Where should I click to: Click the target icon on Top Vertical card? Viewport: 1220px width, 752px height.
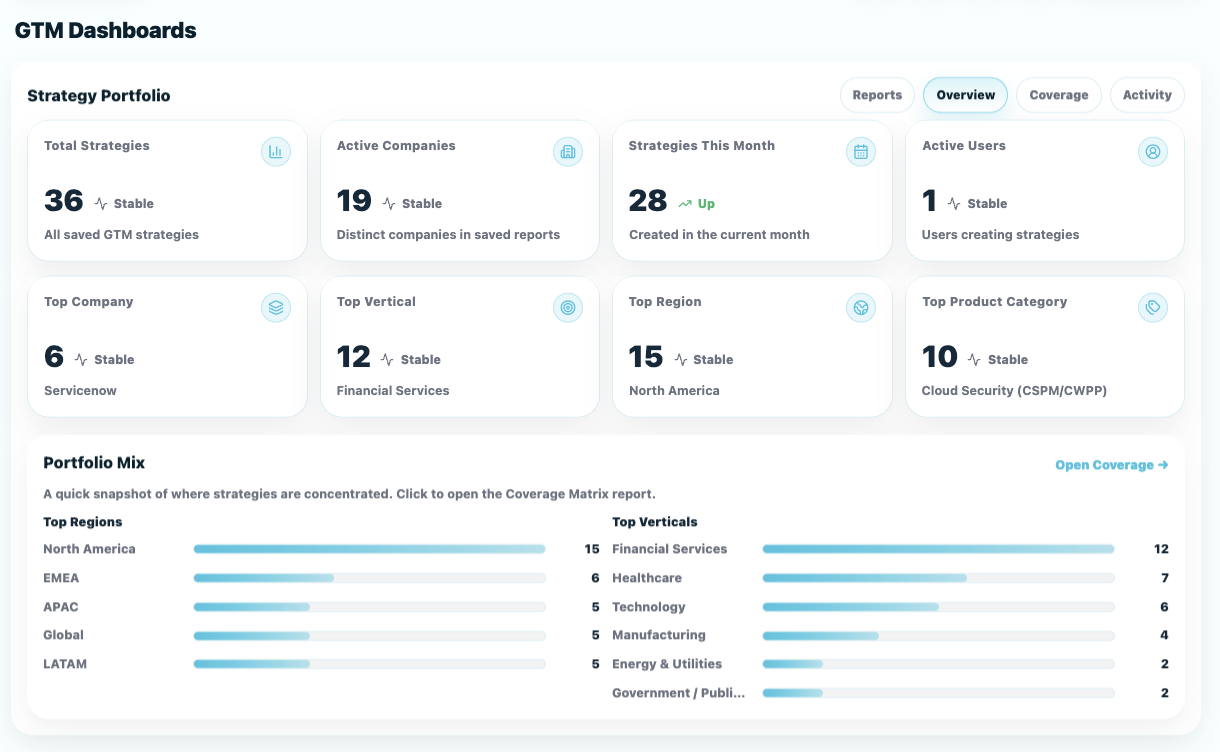click(x=568, y=308)
